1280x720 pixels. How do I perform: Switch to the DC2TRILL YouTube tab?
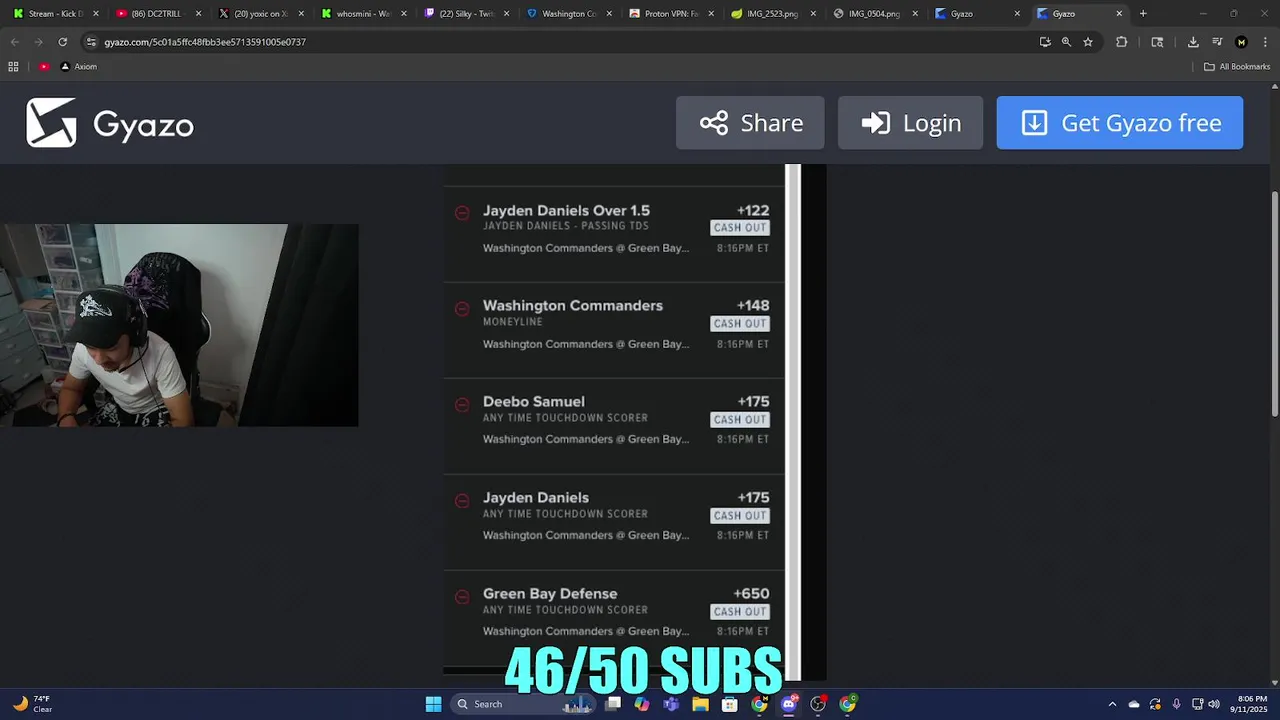point(157,14)
